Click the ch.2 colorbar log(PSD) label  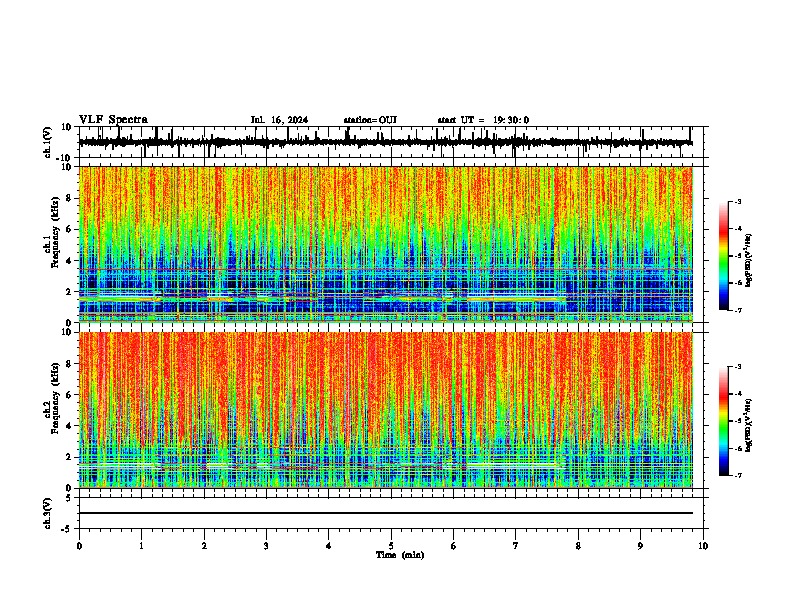749,425
